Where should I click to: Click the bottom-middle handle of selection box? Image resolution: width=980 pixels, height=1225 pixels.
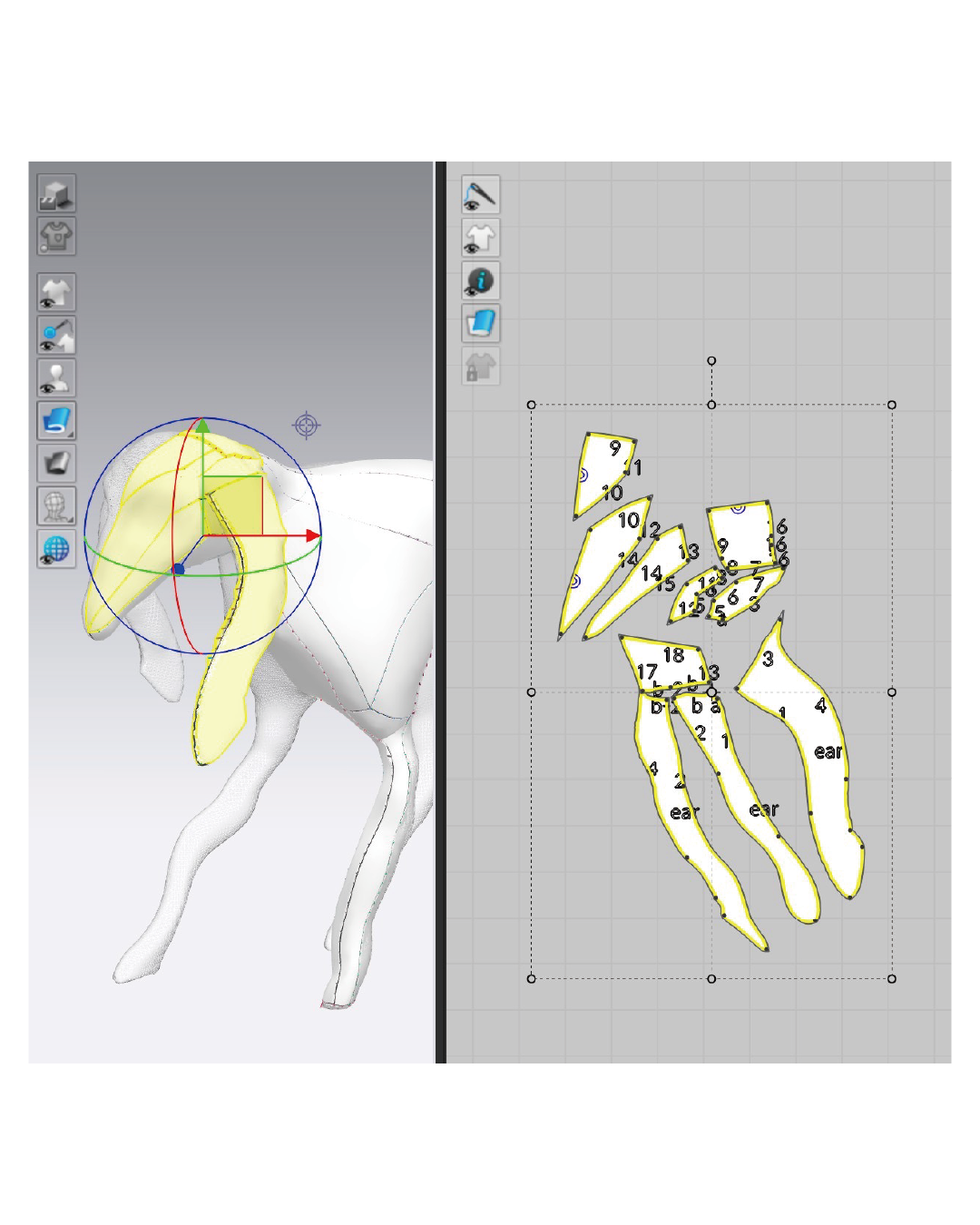click(711, 978)
